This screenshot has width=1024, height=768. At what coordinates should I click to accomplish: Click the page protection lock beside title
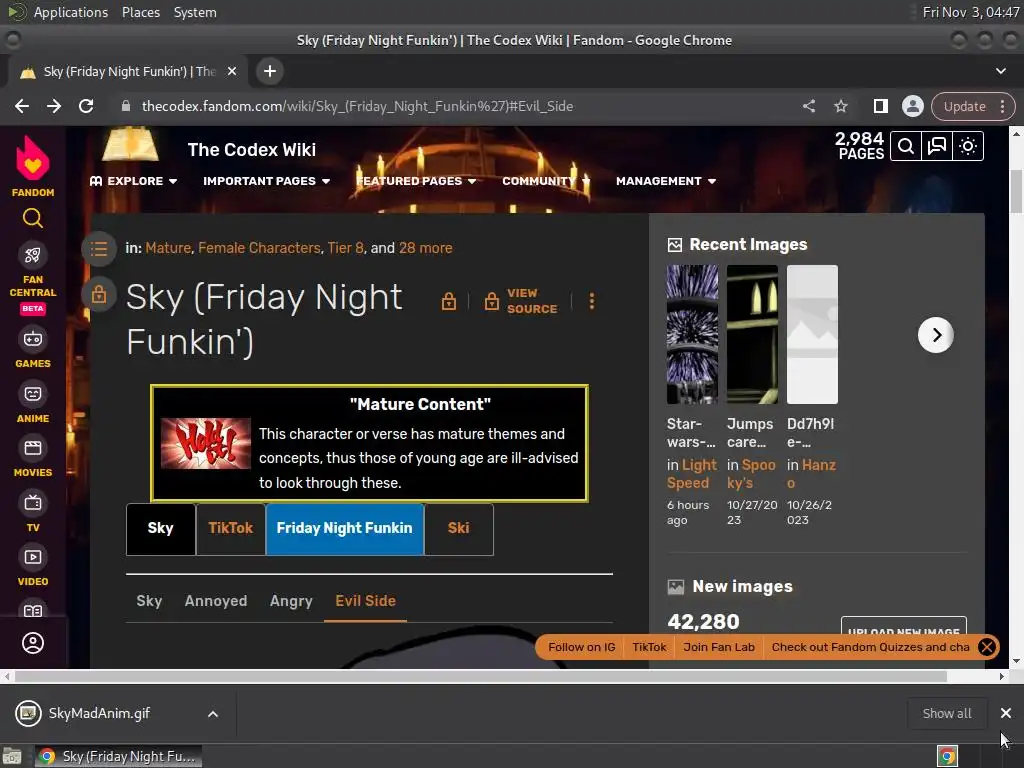coord(449,301)
